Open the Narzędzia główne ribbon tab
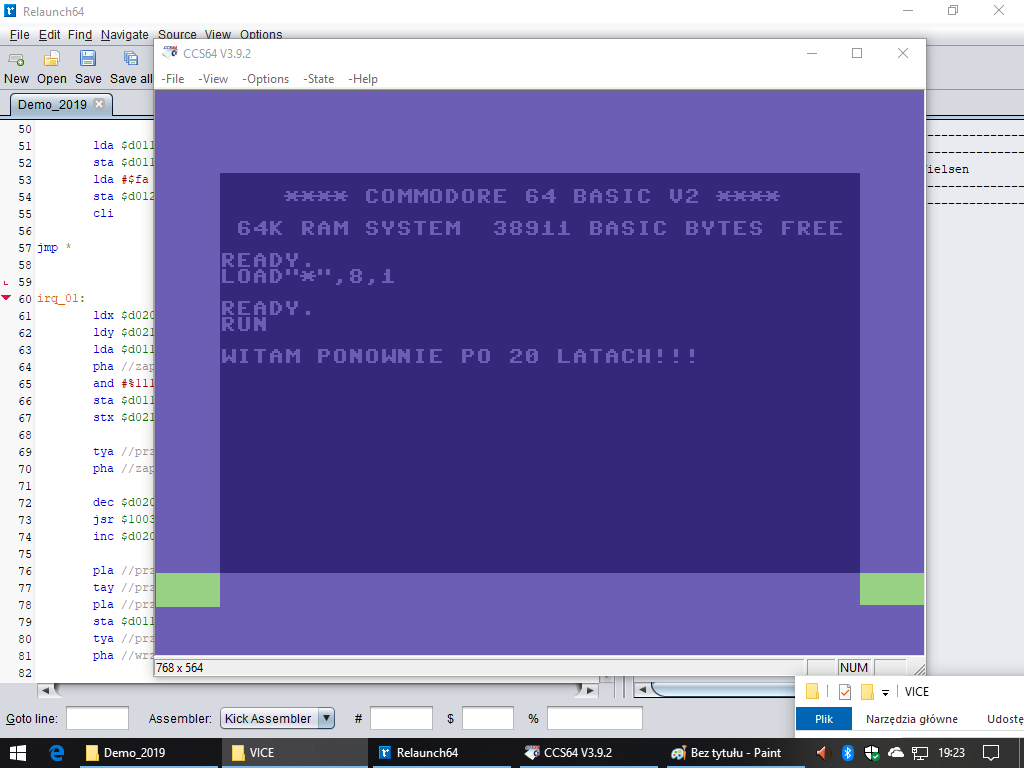Screen dimensions: 1024x768 click(x=912, y=719)
